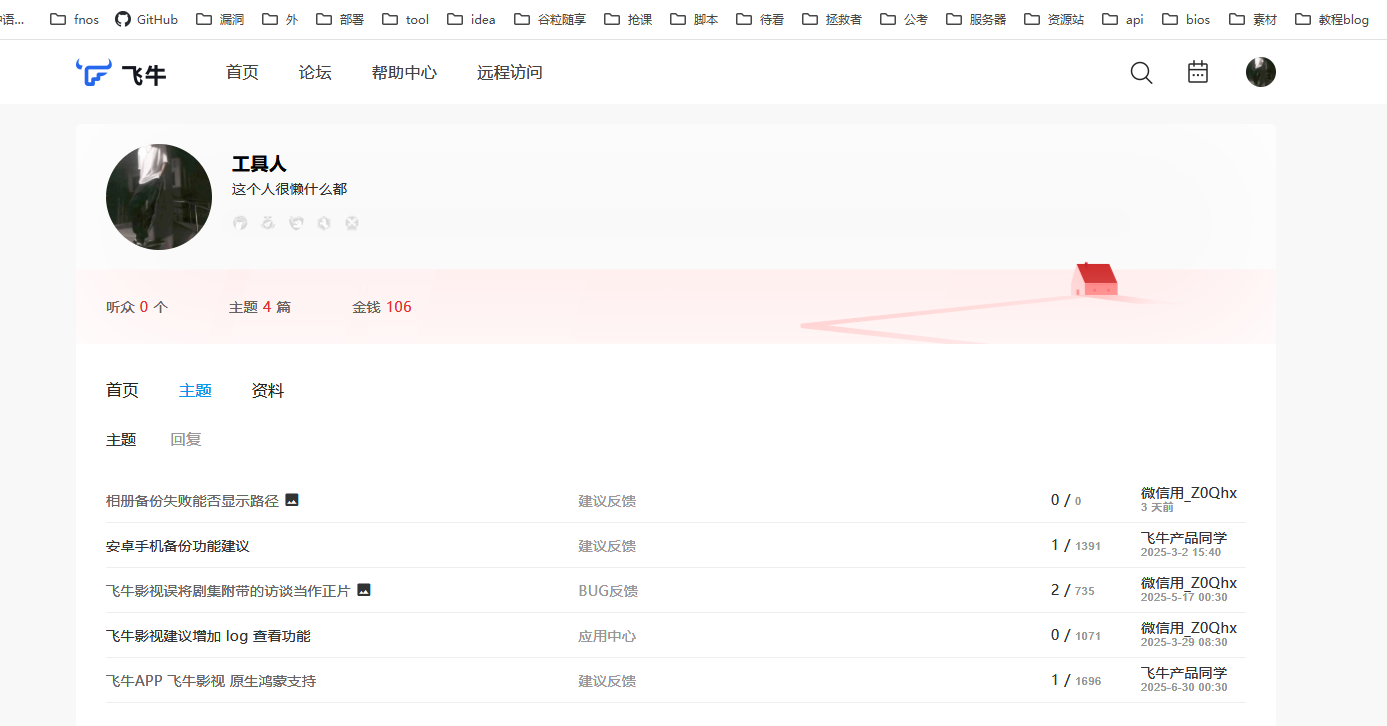The image size is (1387, 726).
Task: Open the search magnifier icon
Action: [1141, 73]
